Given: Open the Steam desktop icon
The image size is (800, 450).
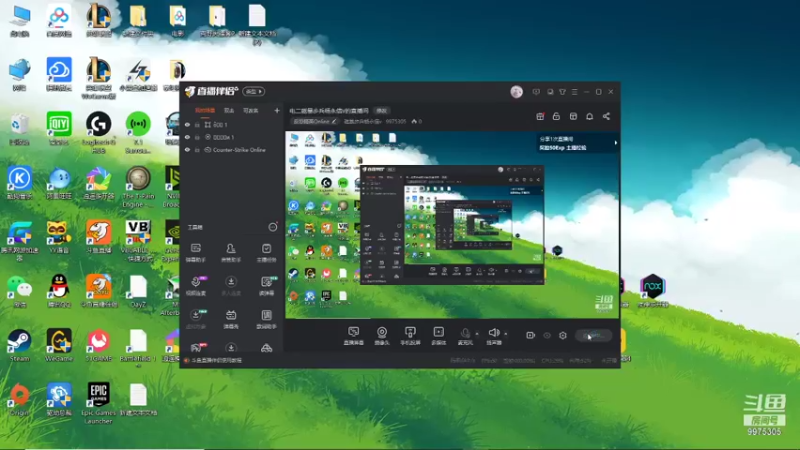Looking at the screenshot, I should coord(19,345).
